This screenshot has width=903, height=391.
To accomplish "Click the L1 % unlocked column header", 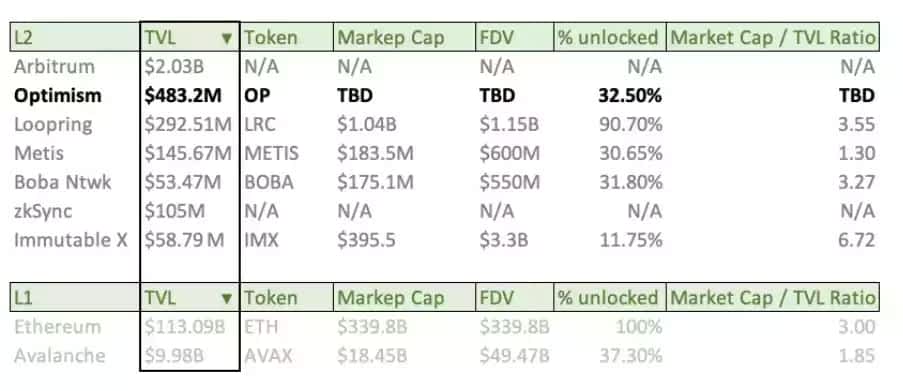I will tap(610, 297).
